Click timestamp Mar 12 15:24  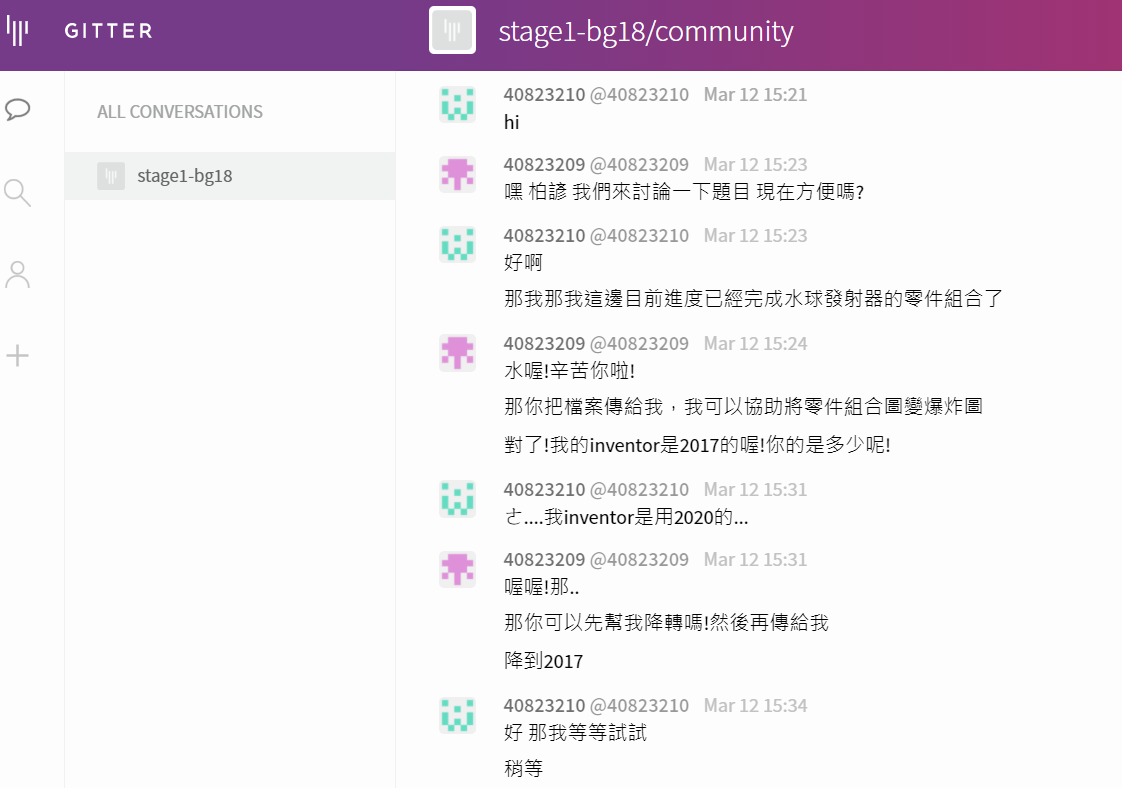[755, 344]
